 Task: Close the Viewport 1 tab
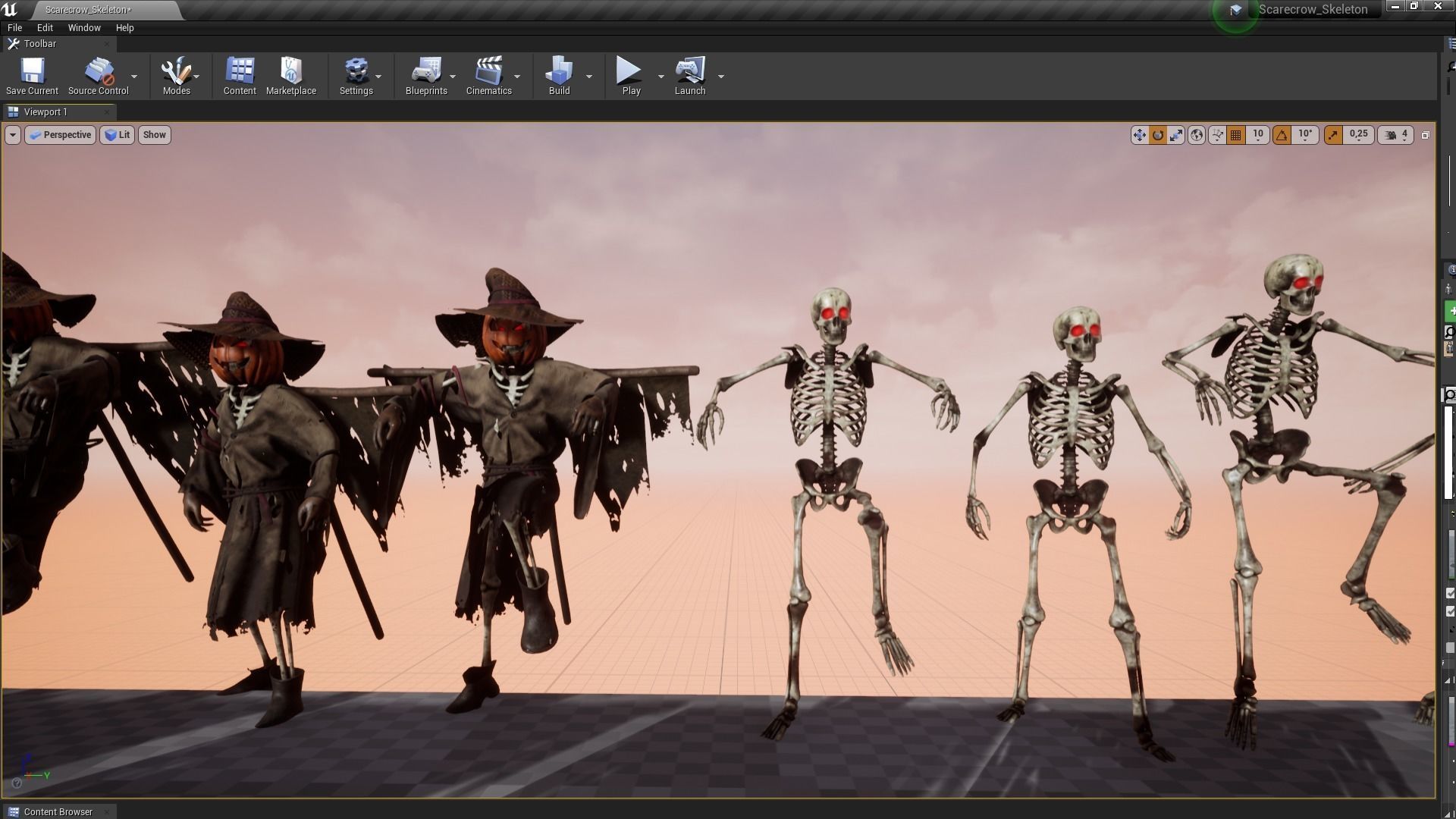click(x=107, y=112)
